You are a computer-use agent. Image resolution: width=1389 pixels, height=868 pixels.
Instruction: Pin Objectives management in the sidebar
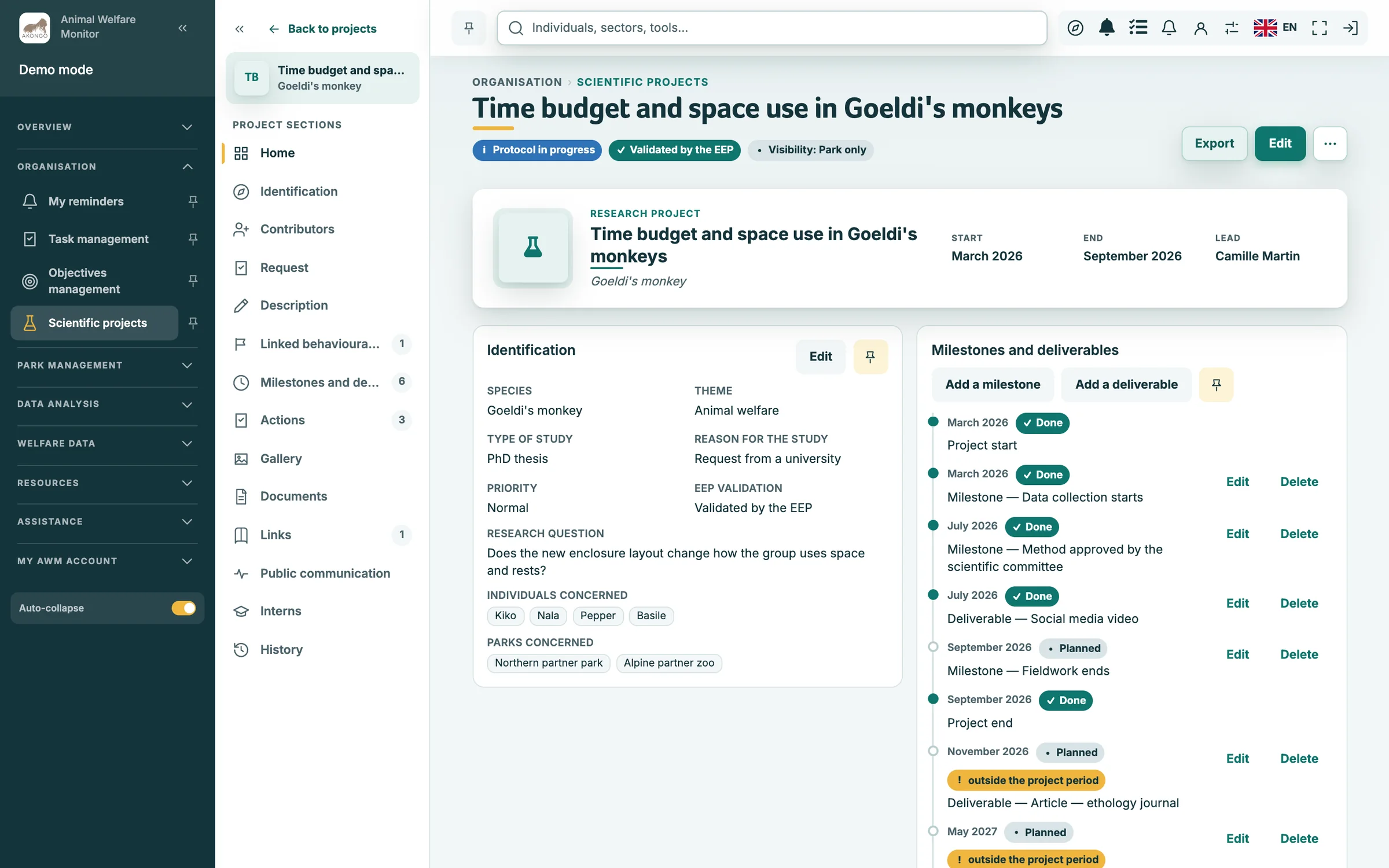[x=193, y=281]
